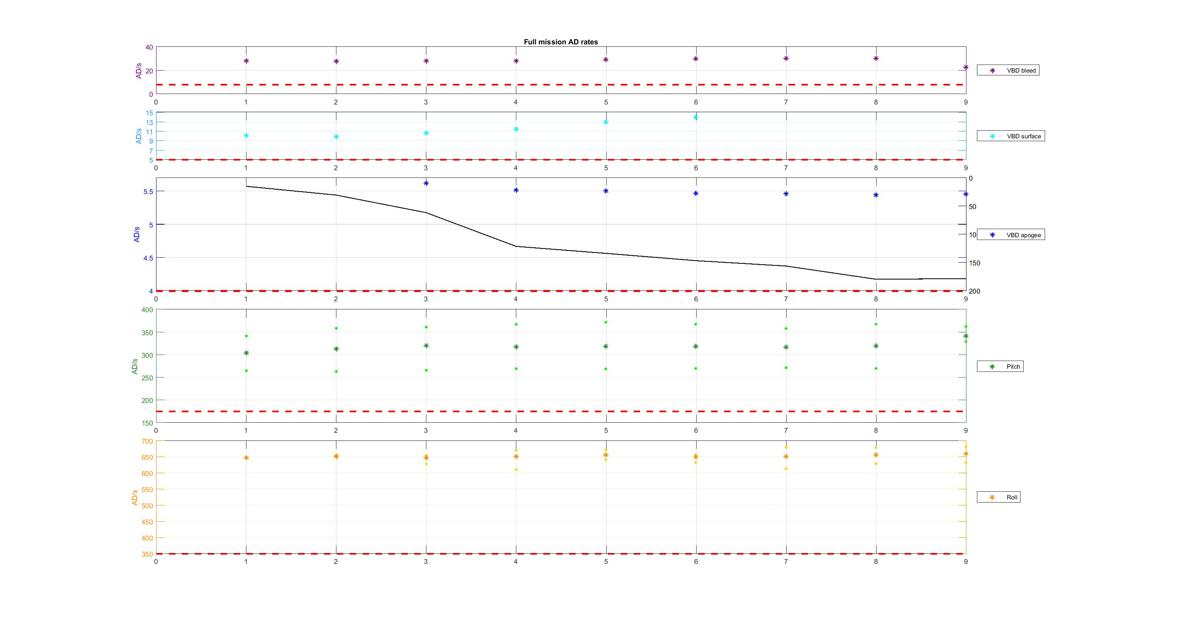
Task: Select the 'VBD bleed' legend entry
Action: pyautogui.click(x=1009, y=70)
